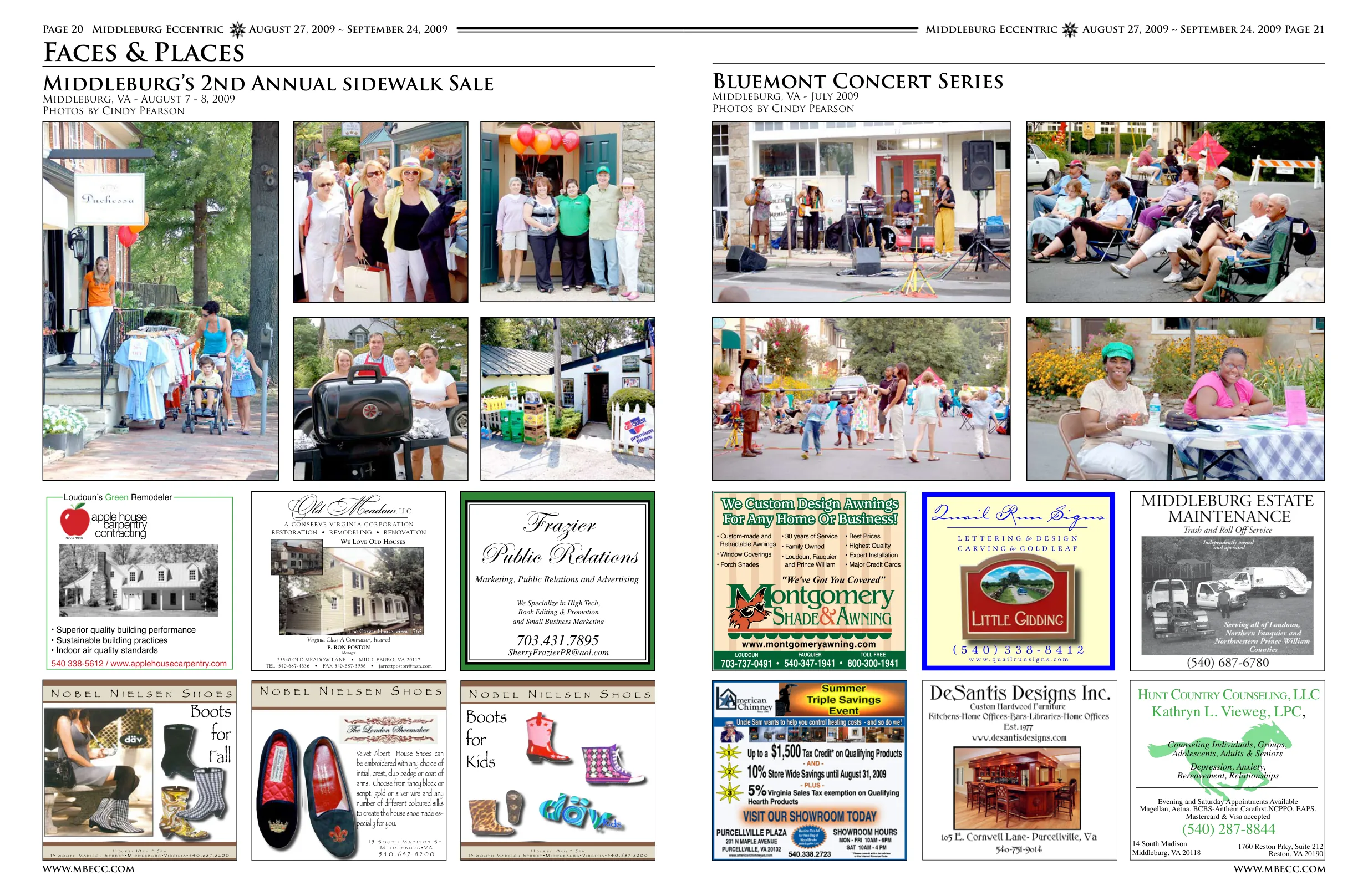The width and height of the screenshot is (1368, 896).
Task: Open the group photo under orange balloons
Action: [x=567, y=211]
